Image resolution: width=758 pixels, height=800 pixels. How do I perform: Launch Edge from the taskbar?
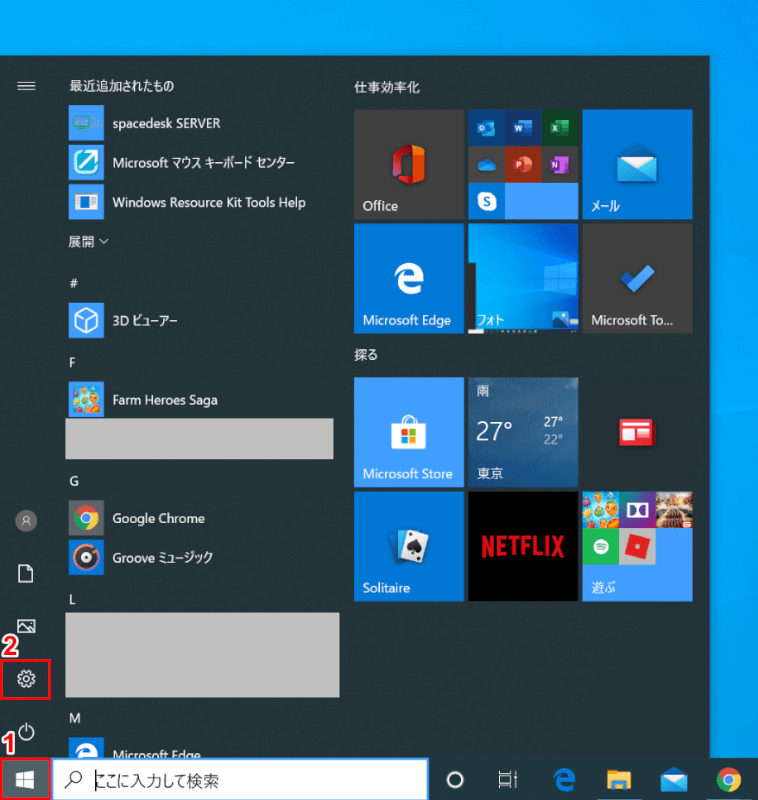[564, 780]
